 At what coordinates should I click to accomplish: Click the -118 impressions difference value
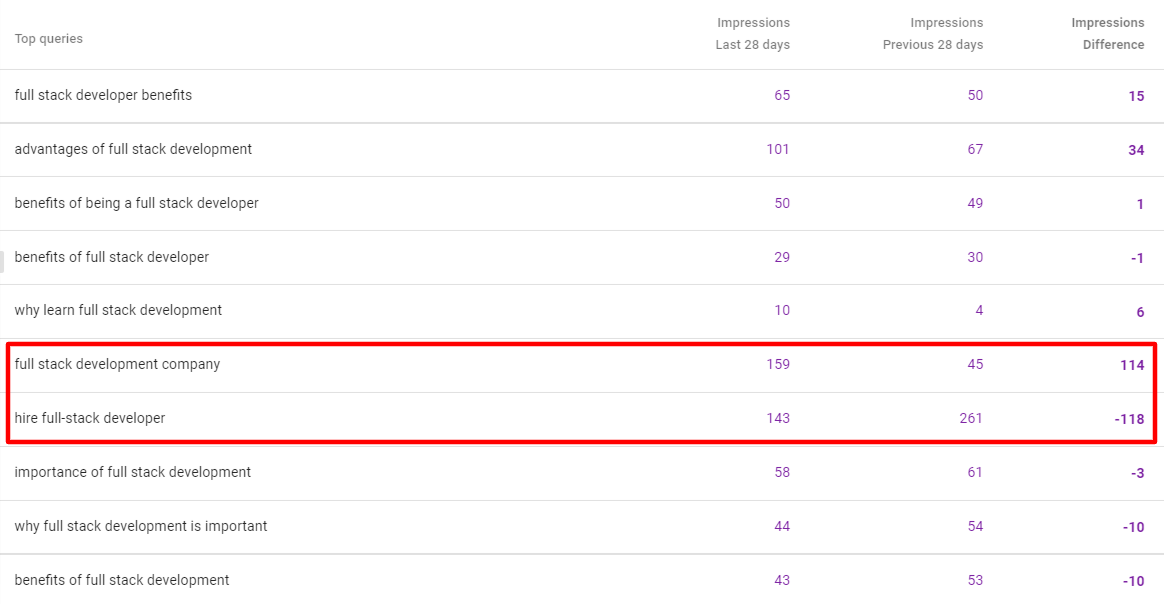click(1129, 420)
